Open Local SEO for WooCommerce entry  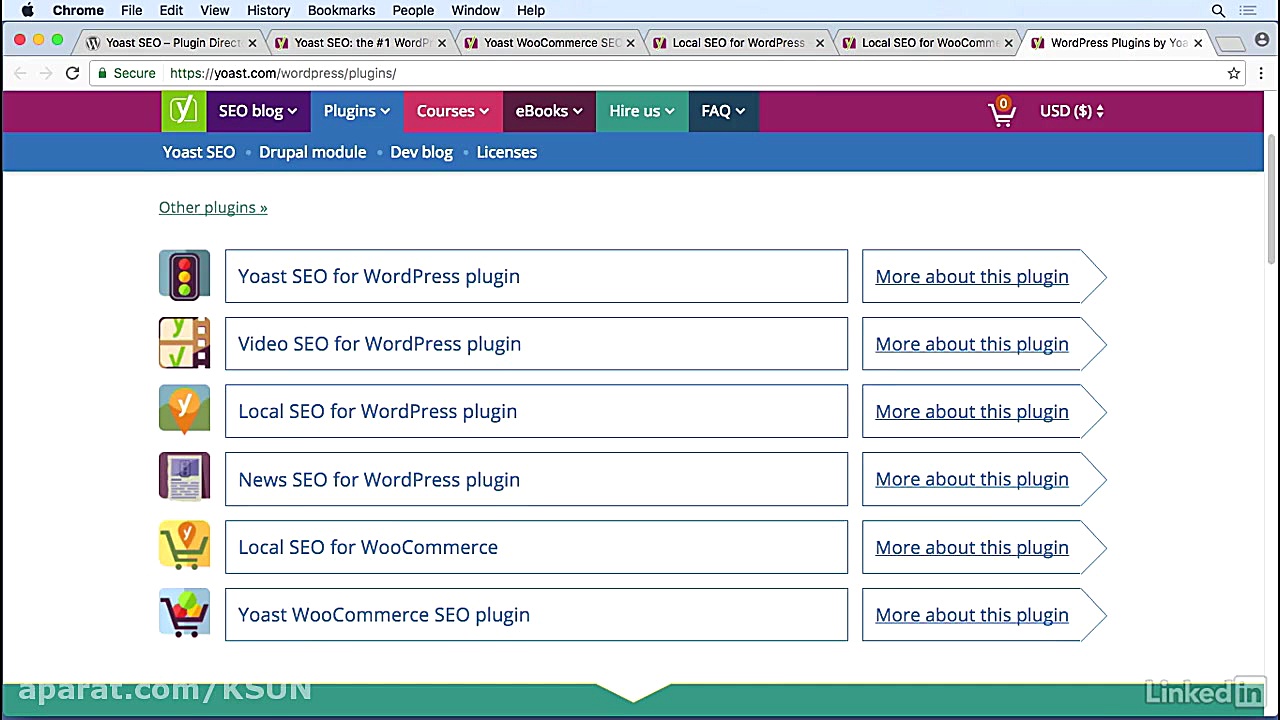tap(536, 547)
